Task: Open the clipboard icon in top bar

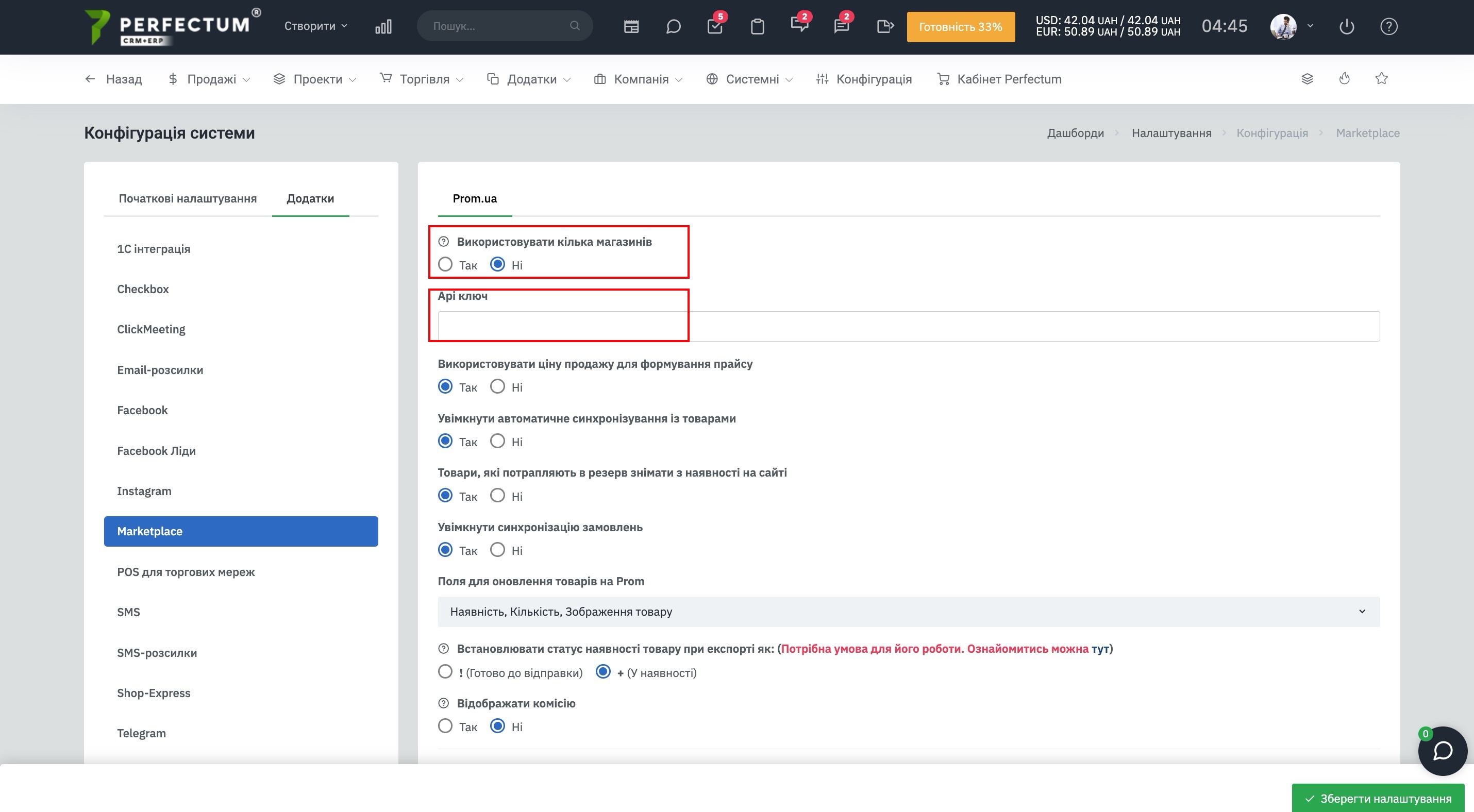Action: pos(758,26)
